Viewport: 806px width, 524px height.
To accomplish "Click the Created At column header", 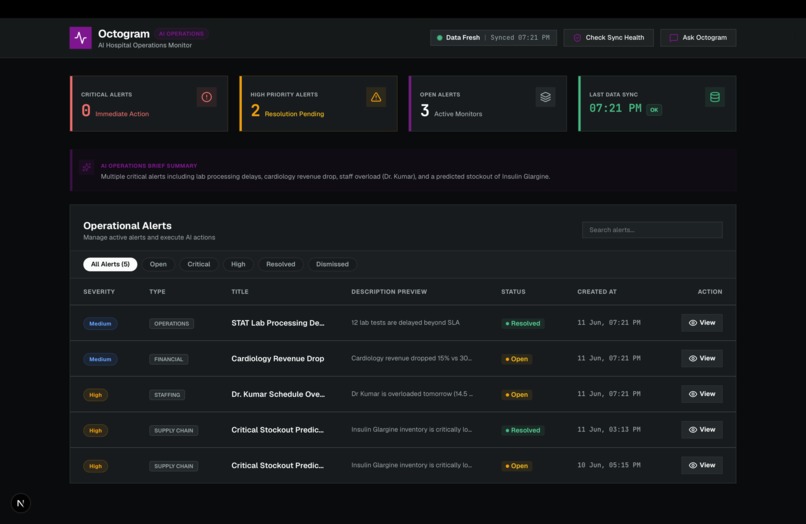I will click(596, 292).
